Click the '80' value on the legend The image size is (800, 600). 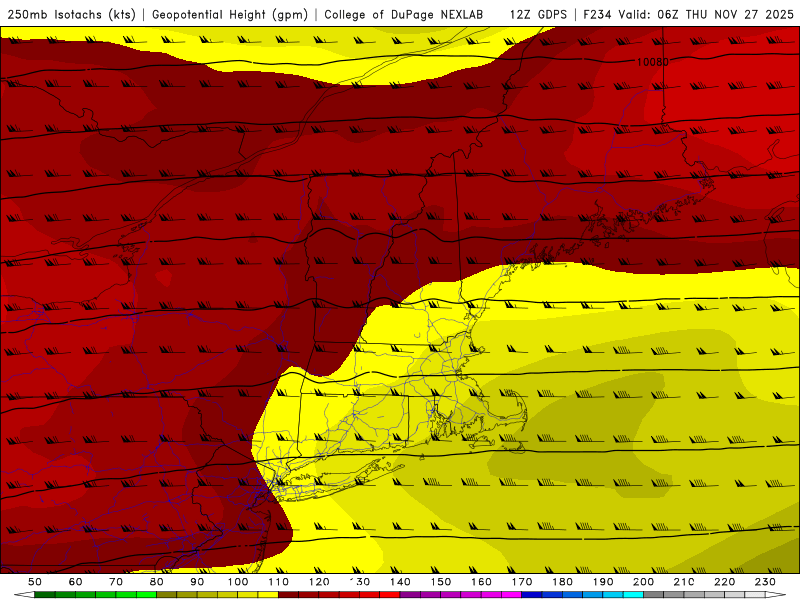157,582
